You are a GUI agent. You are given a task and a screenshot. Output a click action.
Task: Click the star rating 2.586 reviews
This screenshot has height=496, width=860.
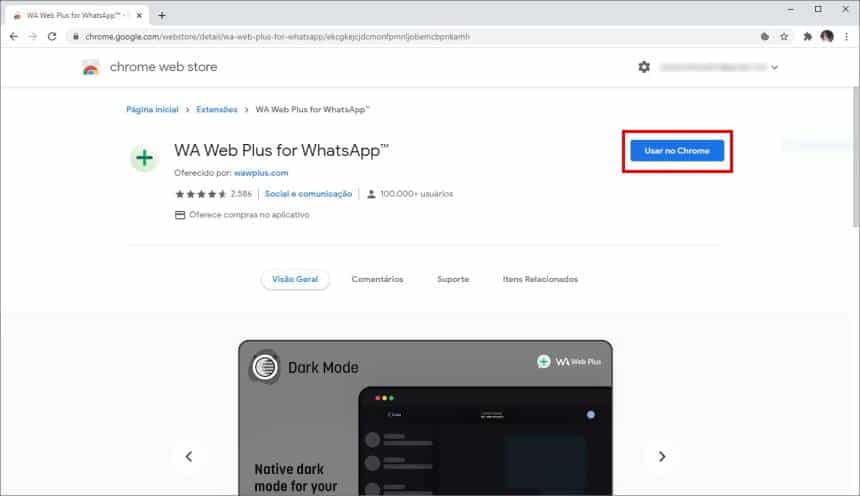(x=213, y=194)
